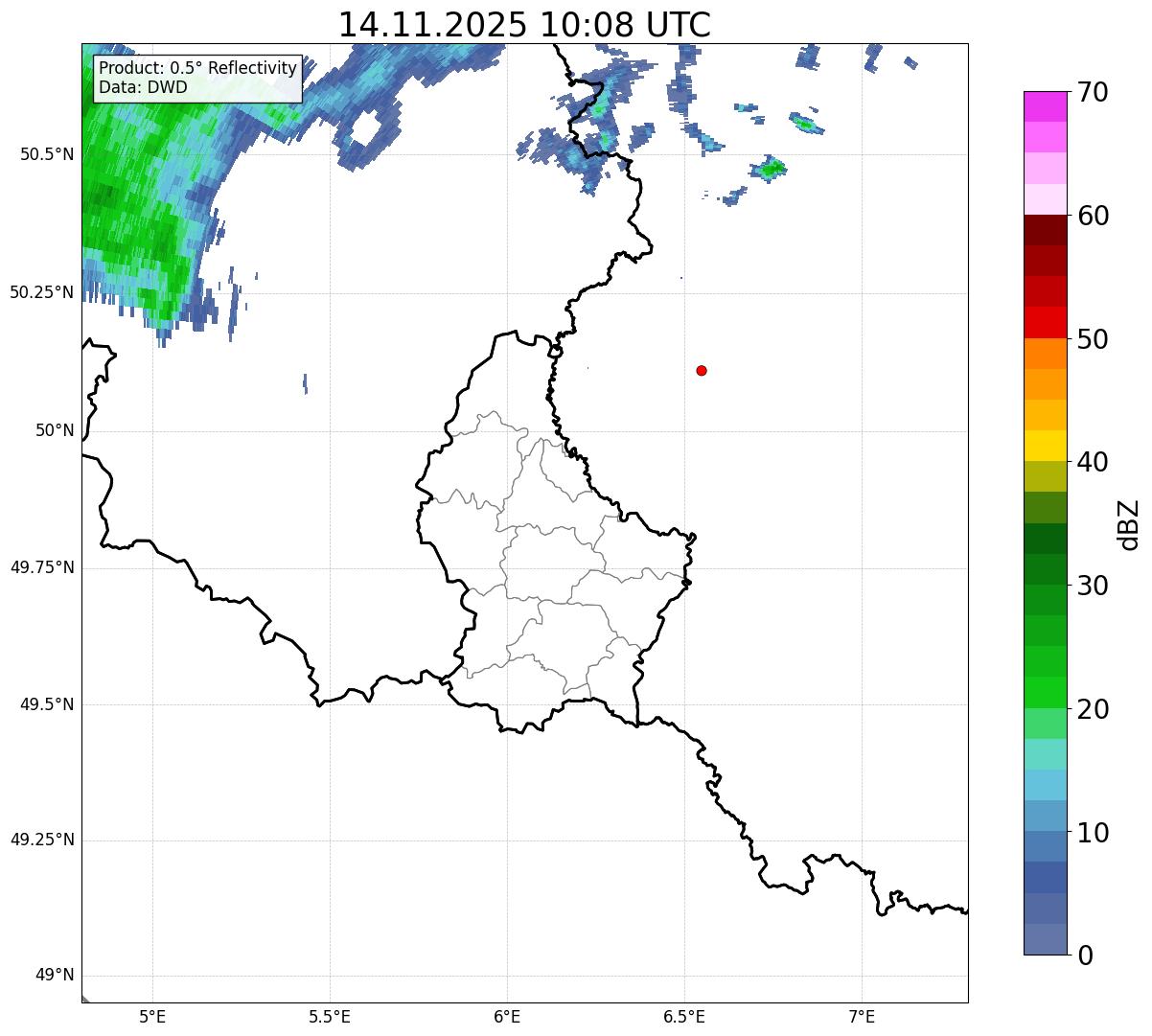
Task: Click the 'Data: DWD' label
Action: pyautogui.click(x=144, y=88)
